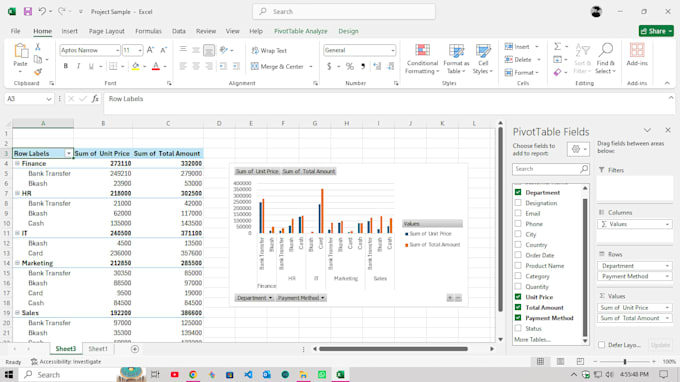Click the Share button
This screenshot has width=680, height=382.
tap(656, 31)
